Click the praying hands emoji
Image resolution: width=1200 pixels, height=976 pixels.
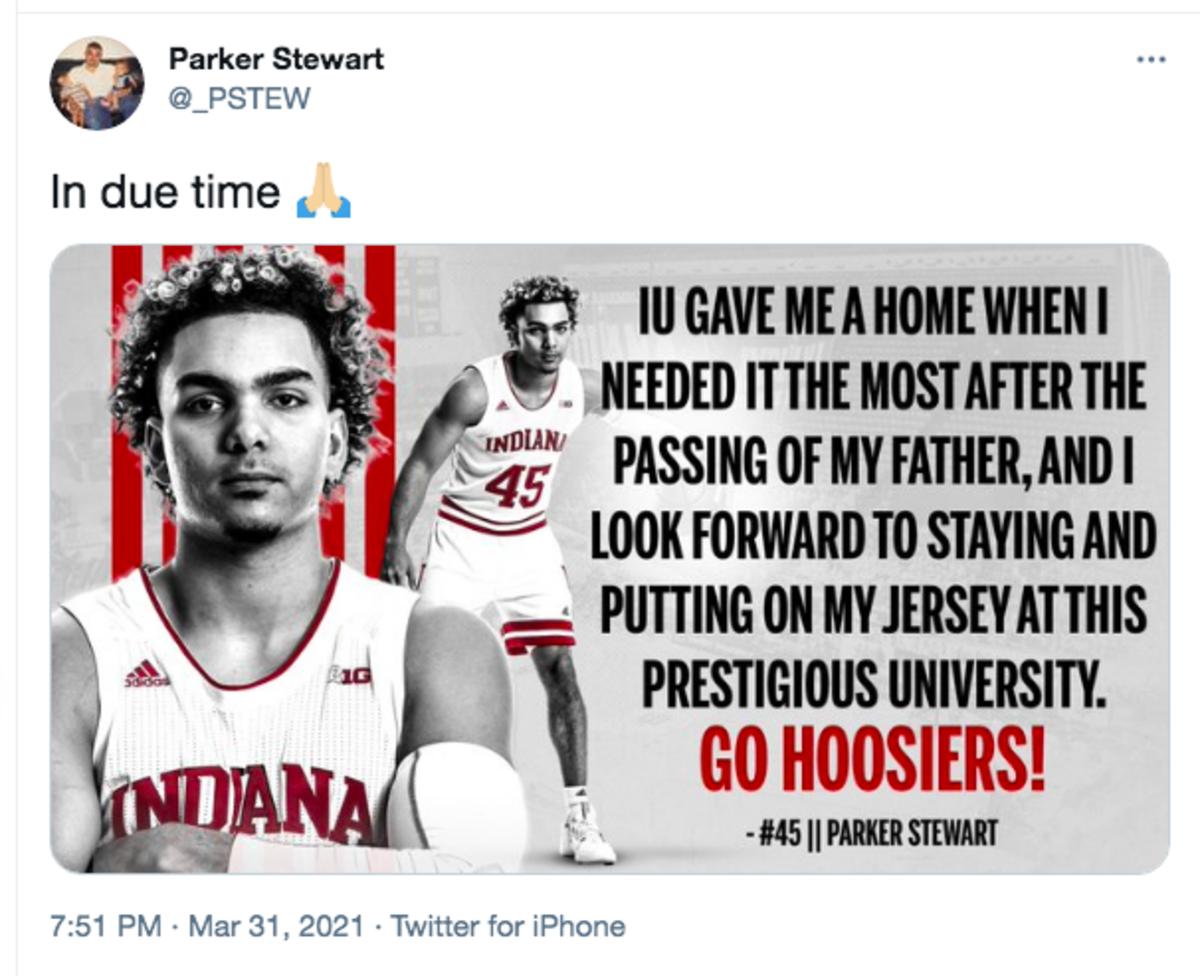click(324, 191)
